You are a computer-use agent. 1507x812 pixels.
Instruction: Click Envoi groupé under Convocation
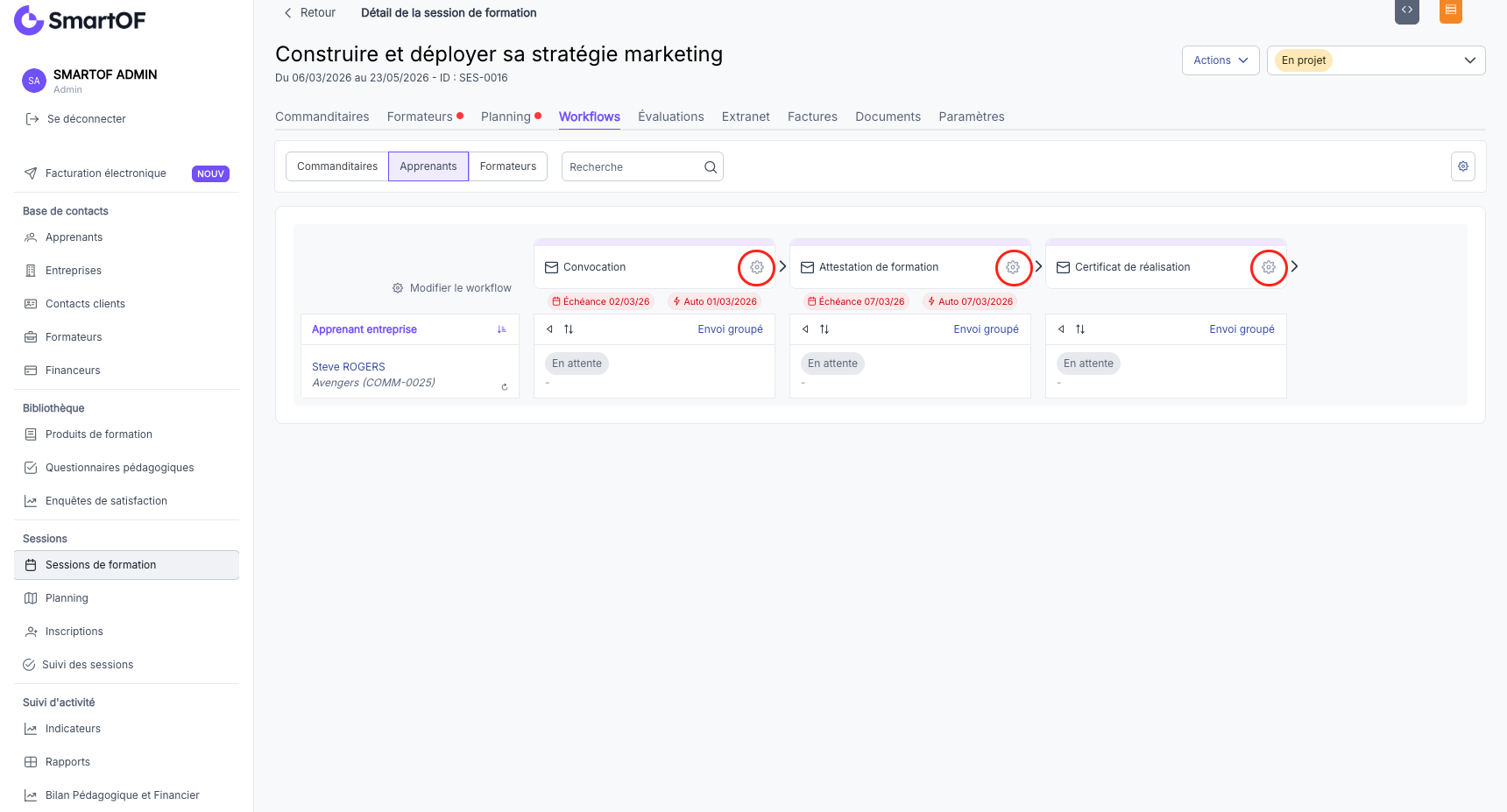pos(730,329)
